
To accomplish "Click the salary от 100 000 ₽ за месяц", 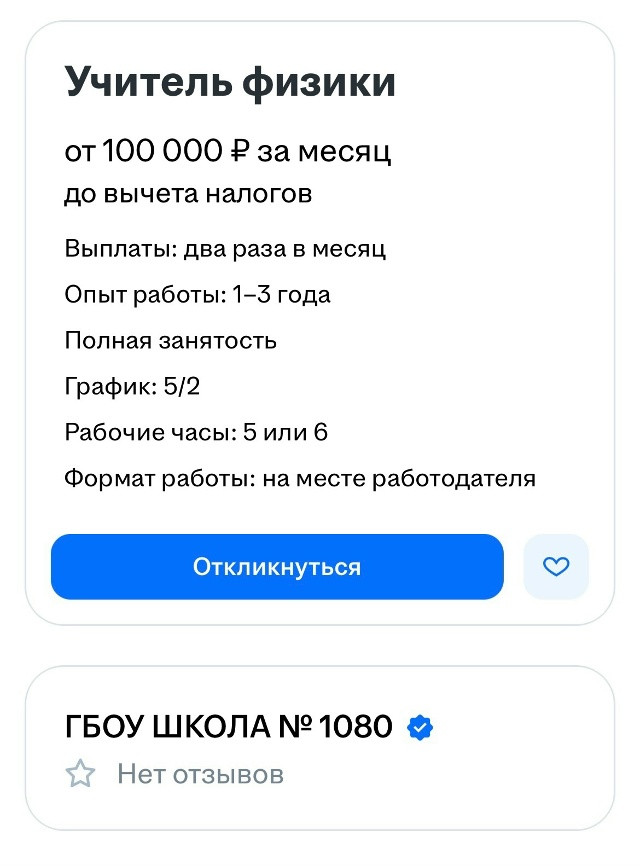I will tap(228, 150).
